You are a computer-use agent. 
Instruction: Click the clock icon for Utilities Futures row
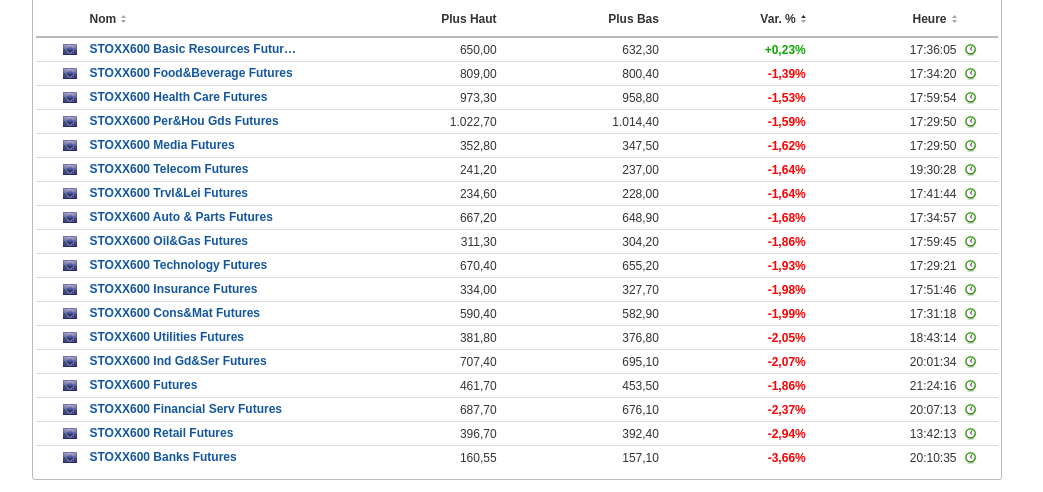pyautogui.click(x=970, y=338)
